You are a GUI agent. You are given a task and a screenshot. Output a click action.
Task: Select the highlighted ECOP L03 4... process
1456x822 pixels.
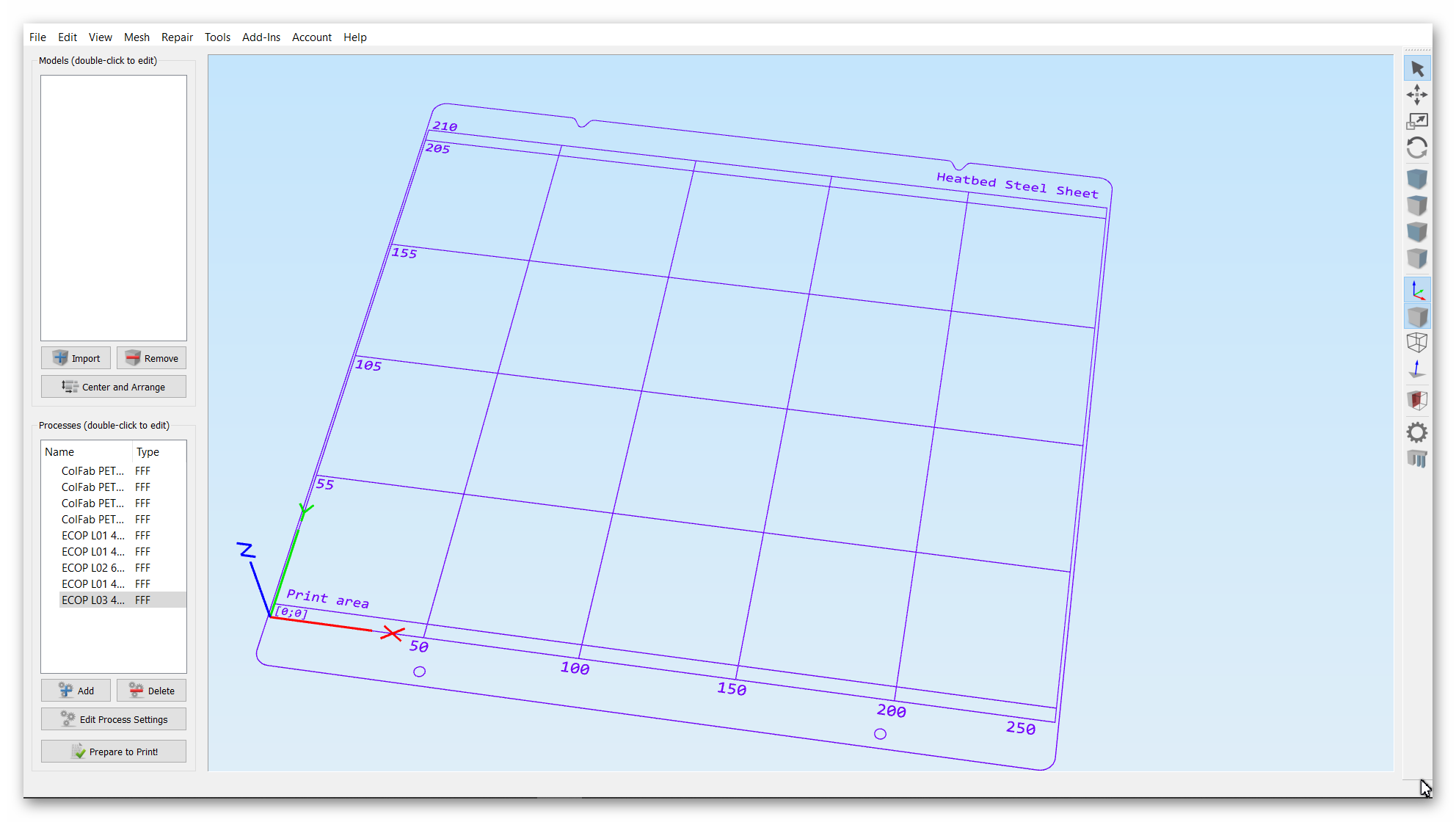(114, 600)
